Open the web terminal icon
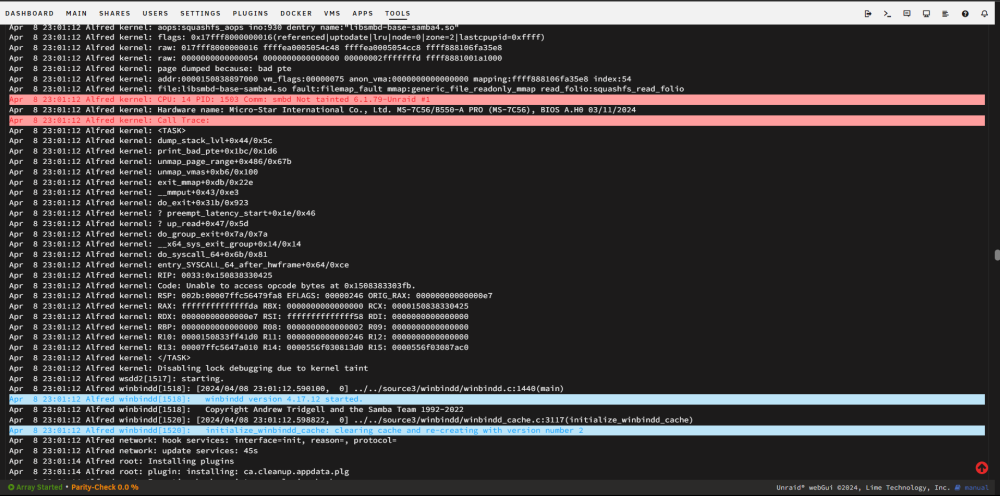Viewport: 1000px width, 496px height. [x=887, y=13]
